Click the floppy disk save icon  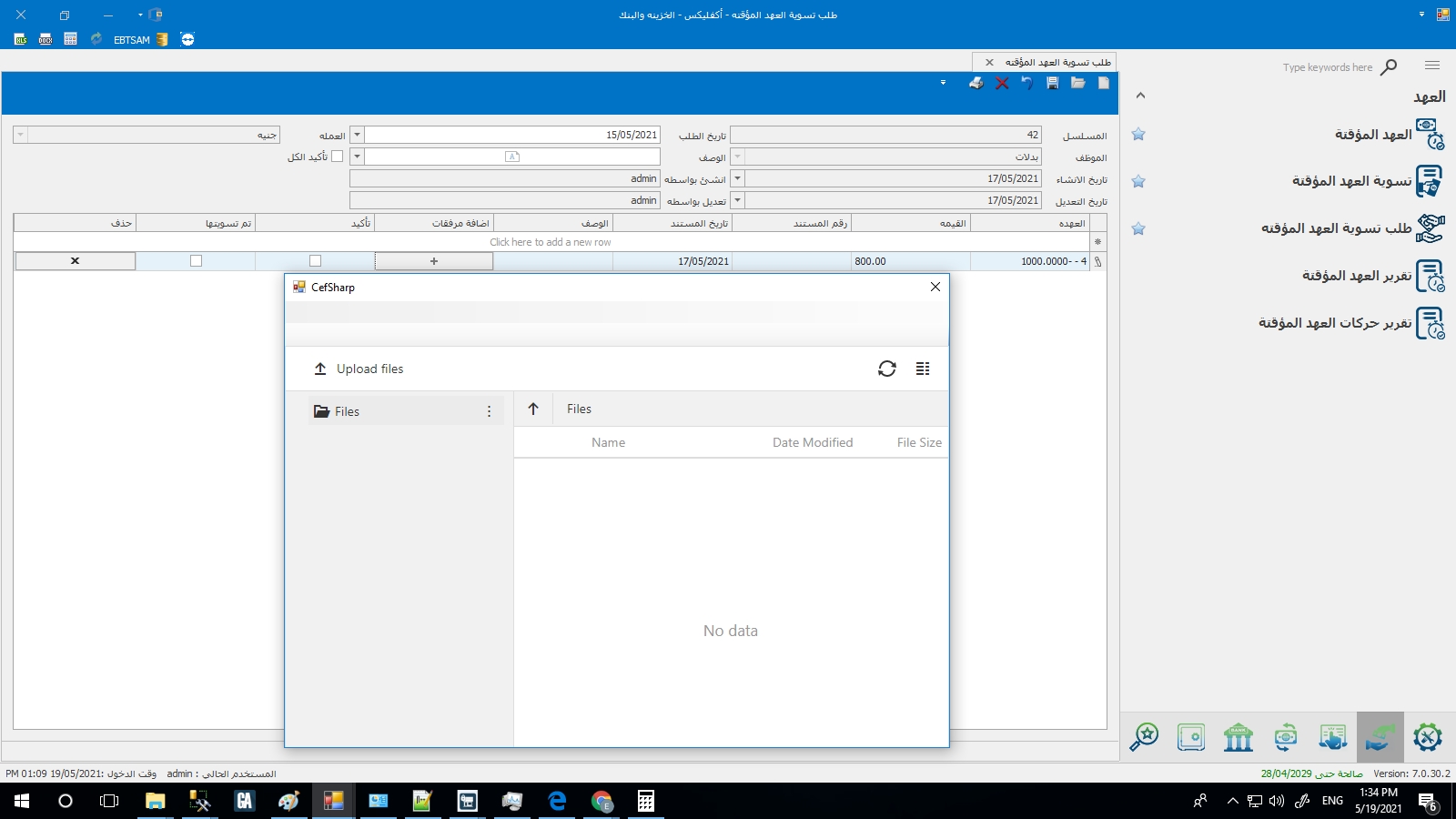click(1053, 84)
